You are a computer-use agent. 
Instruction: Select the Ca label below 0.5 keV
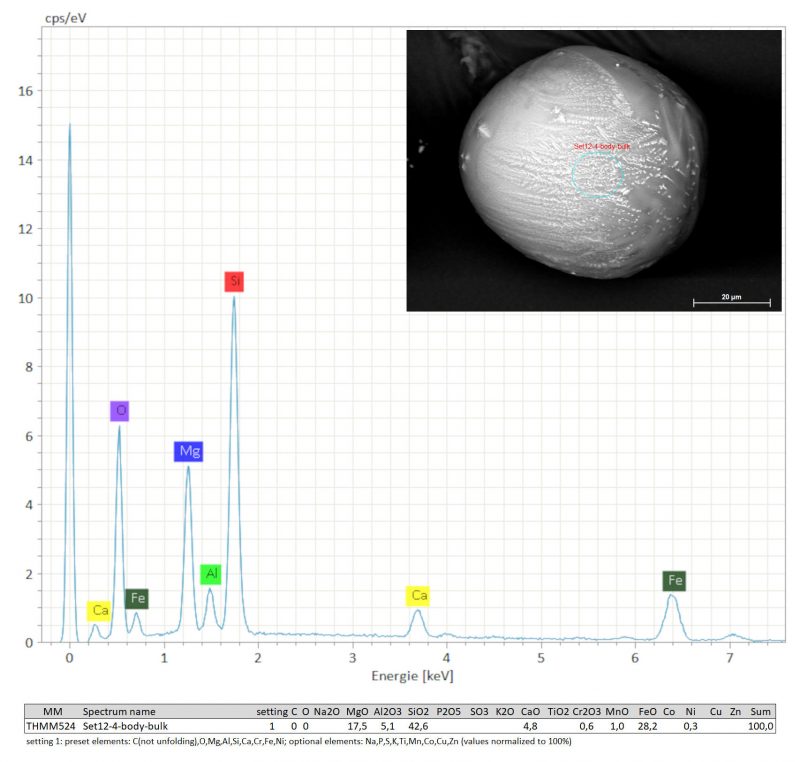click(100, 610)
